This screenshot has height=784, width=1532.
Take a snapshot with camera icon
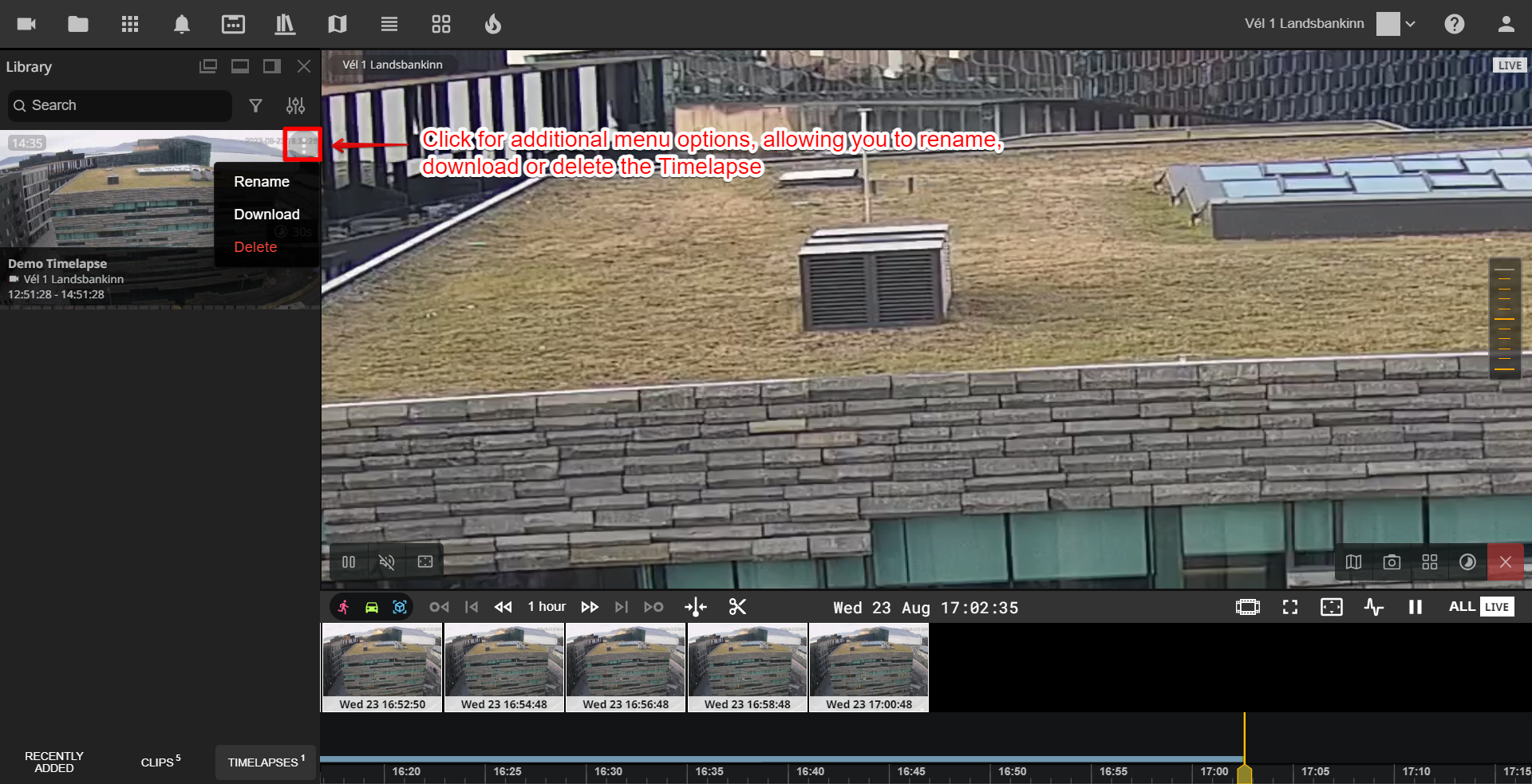tap(1392, 562)
